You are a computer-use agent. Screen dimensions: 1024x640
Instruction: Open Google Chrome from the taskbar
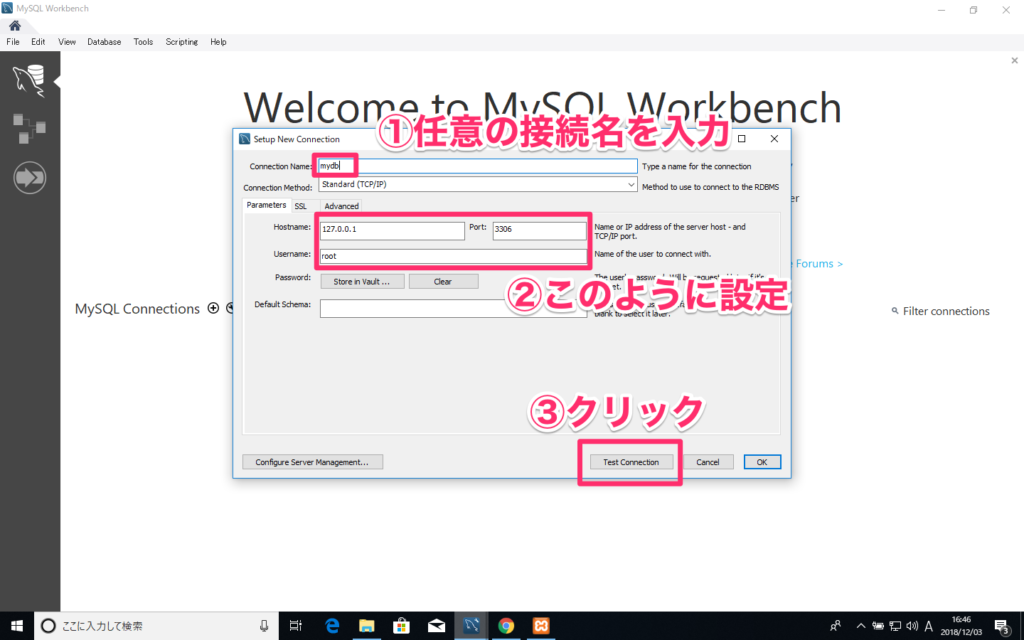click(506, 625)
